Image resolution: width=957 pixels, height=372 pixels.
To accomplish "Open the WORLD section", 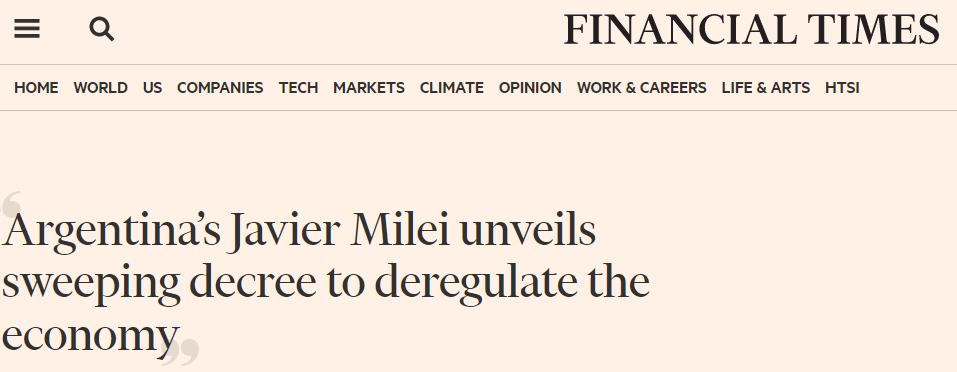I will tap(101, 88).
